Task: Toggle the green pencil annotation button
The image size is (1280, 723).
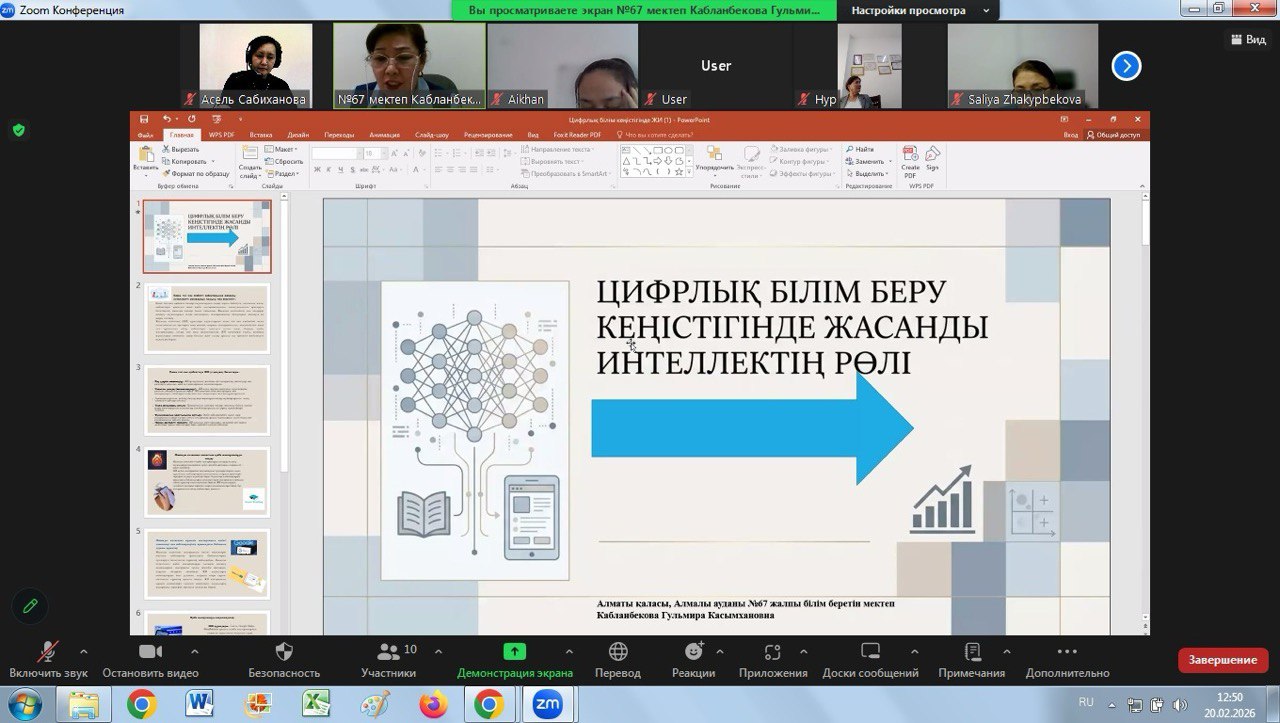Action: pos(30,606)
